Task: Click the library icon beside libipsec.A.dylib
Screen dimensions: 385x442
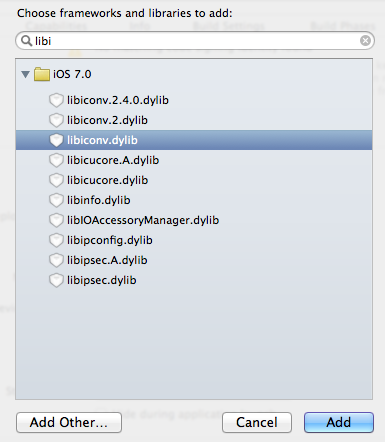Action: pos(56,260)
